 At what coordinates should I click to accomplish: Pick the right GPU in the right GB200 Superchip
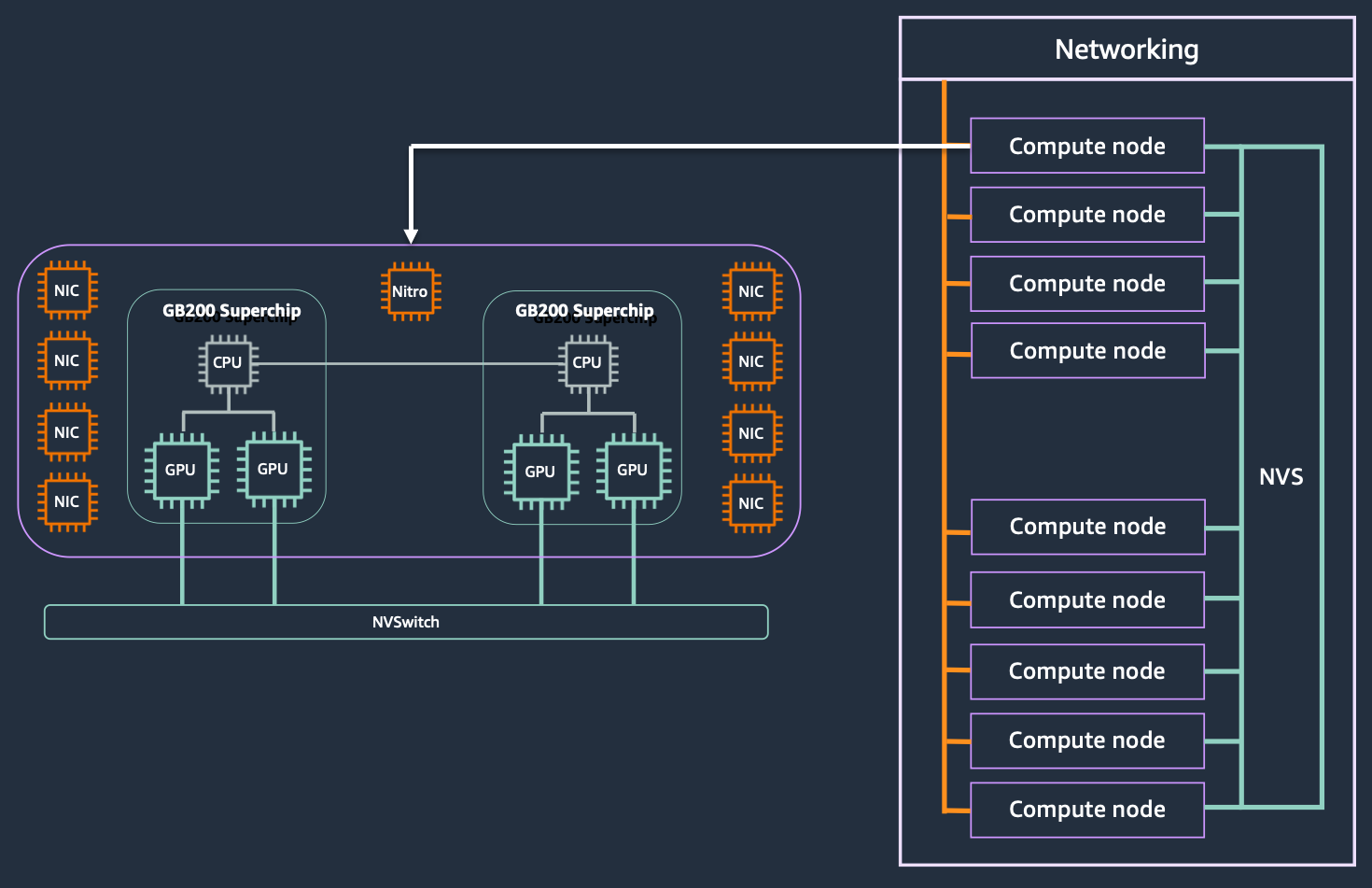[634, 470]
